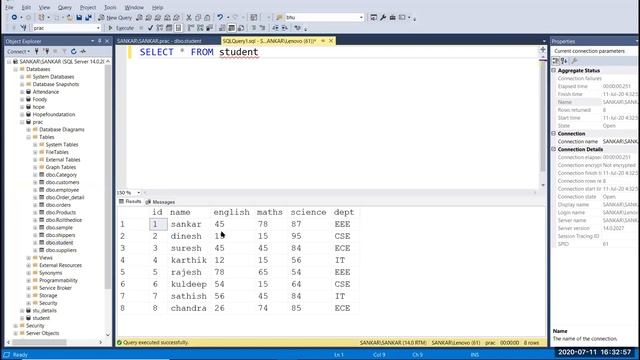
Task: Click the Parse query checkmark icon
Action: pos(150,28)
